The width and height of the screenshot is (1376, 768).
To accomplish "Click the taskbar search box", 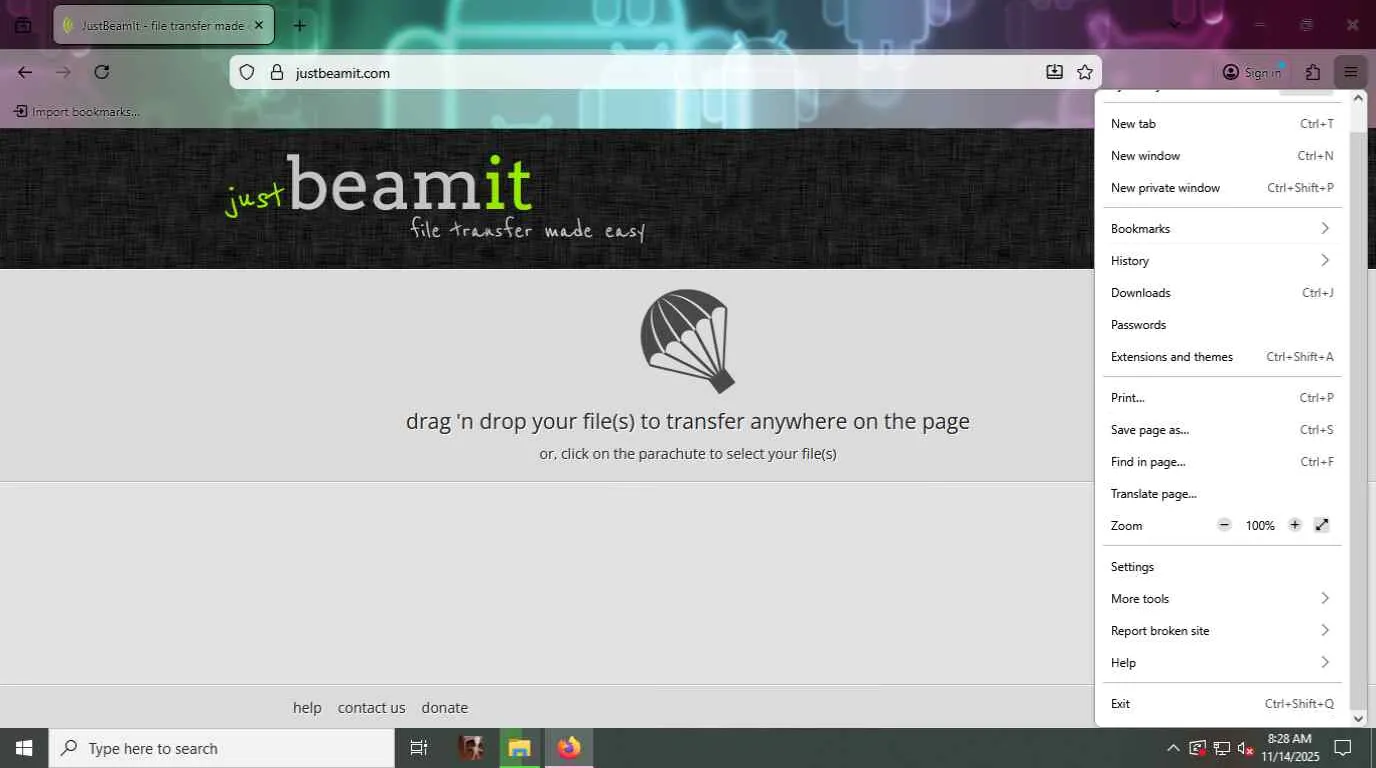I will tap(222, 748).
